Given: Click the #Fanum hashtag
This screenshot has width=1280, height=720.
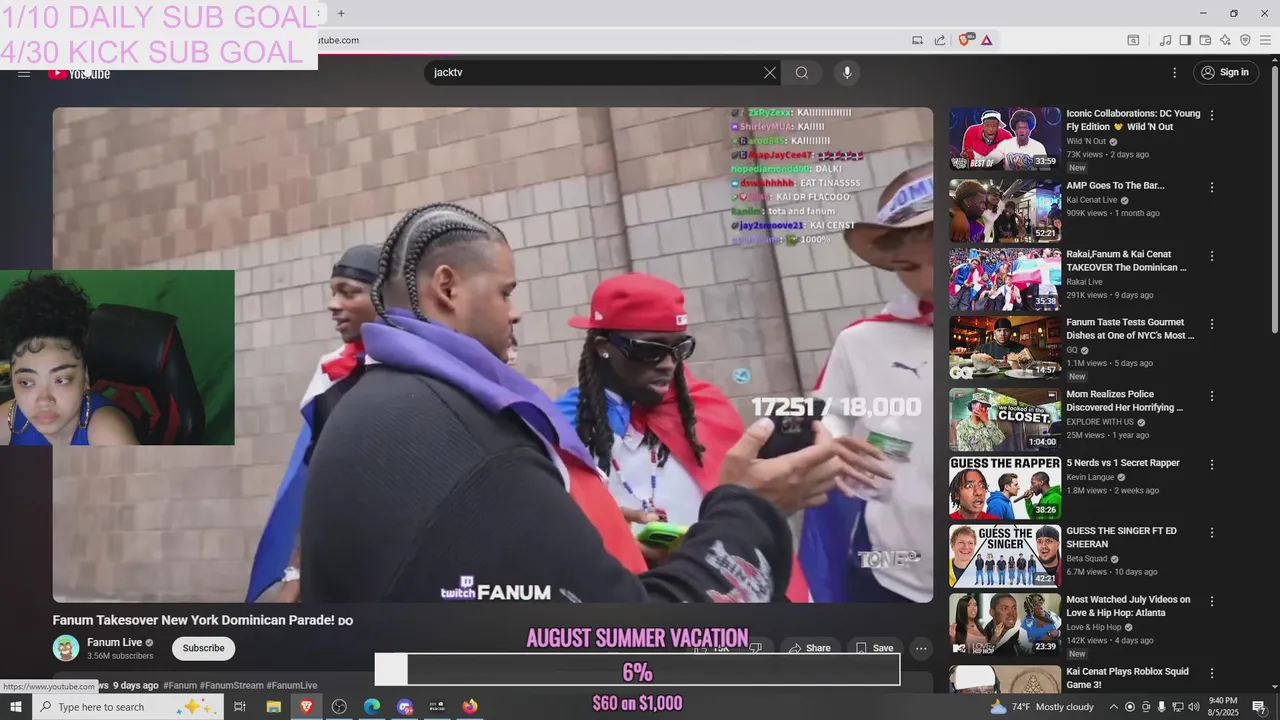Looking at the screenshot, I should 180,685.
